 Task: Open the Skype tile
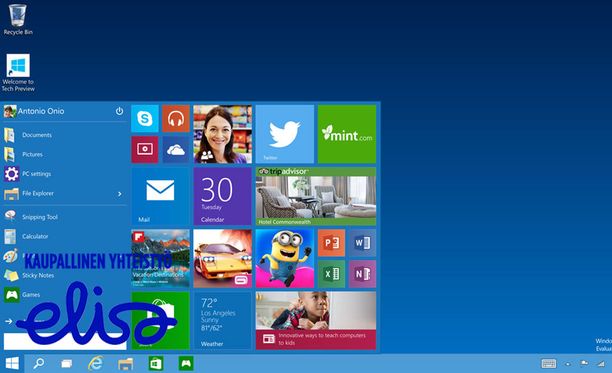[x=145, y=119]
